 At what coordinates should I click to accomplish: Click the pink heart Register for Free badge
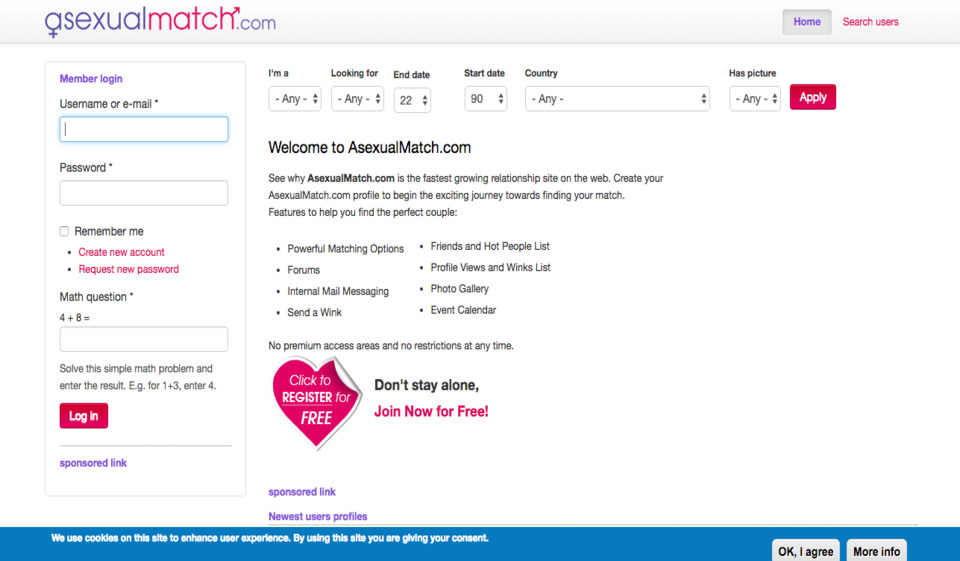(x=317, y=401)
